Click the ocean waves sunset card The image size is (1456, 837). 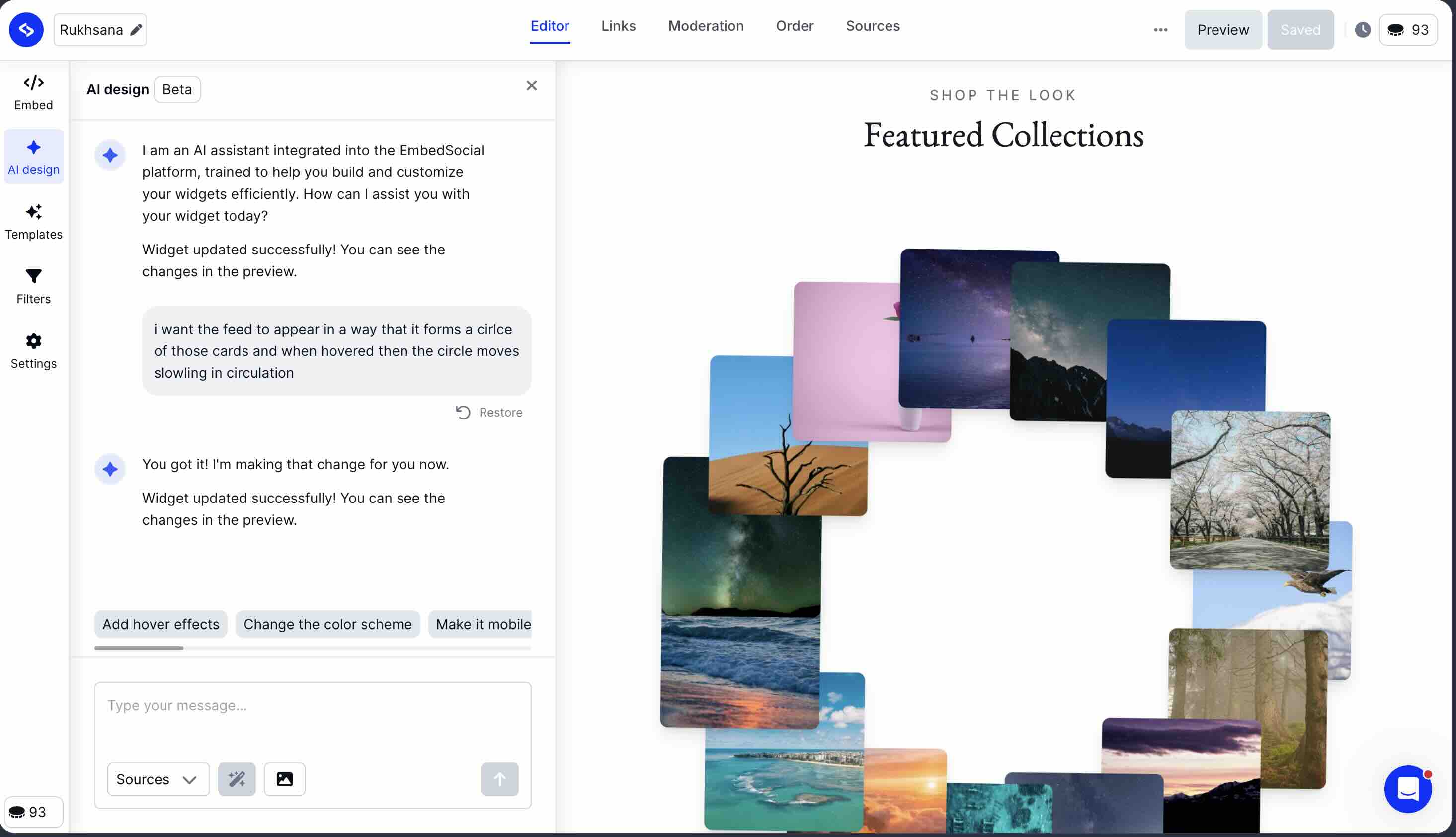(740, 671)
